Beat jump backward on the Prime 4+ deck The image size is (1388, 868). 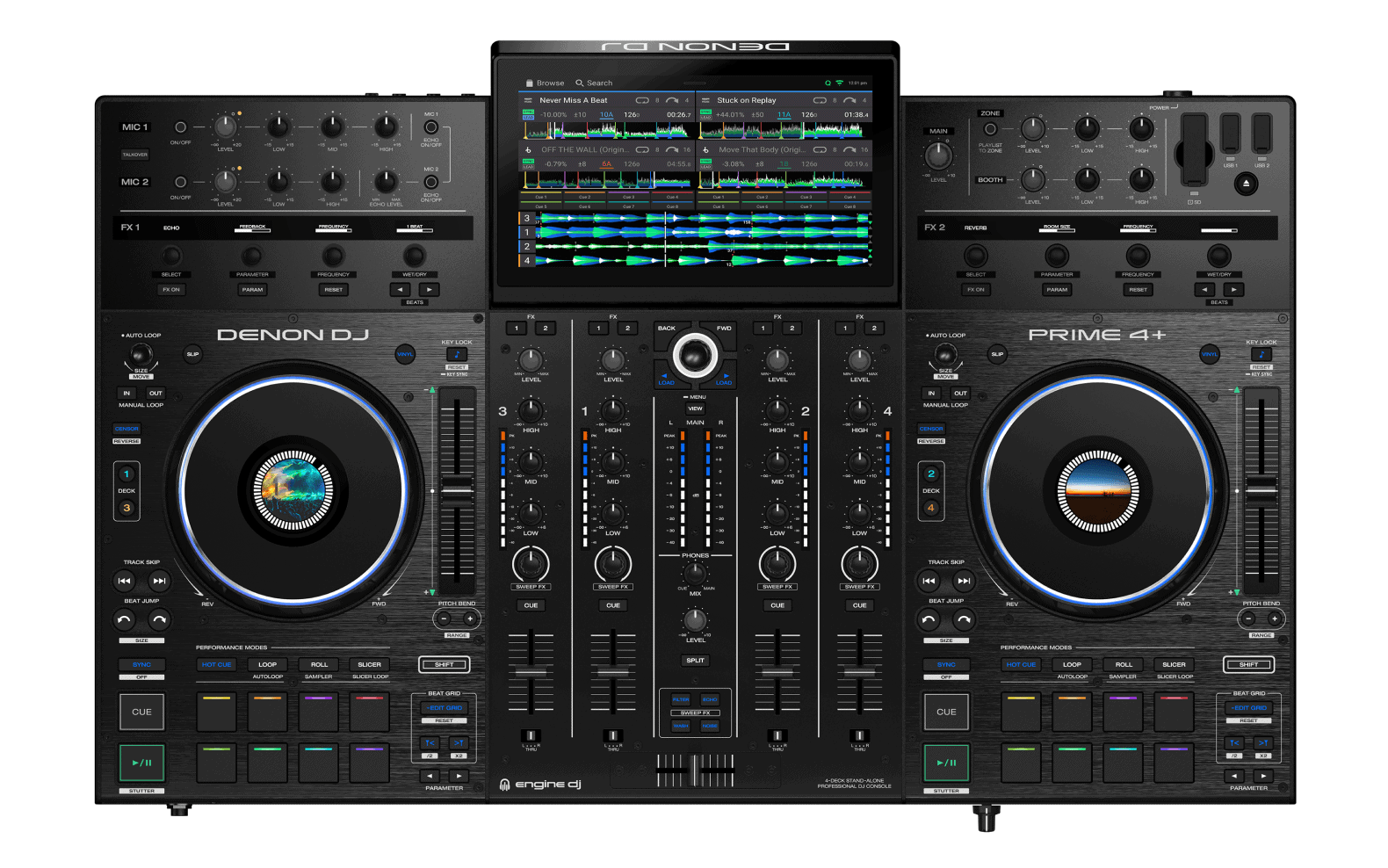(x=929, y=620)
